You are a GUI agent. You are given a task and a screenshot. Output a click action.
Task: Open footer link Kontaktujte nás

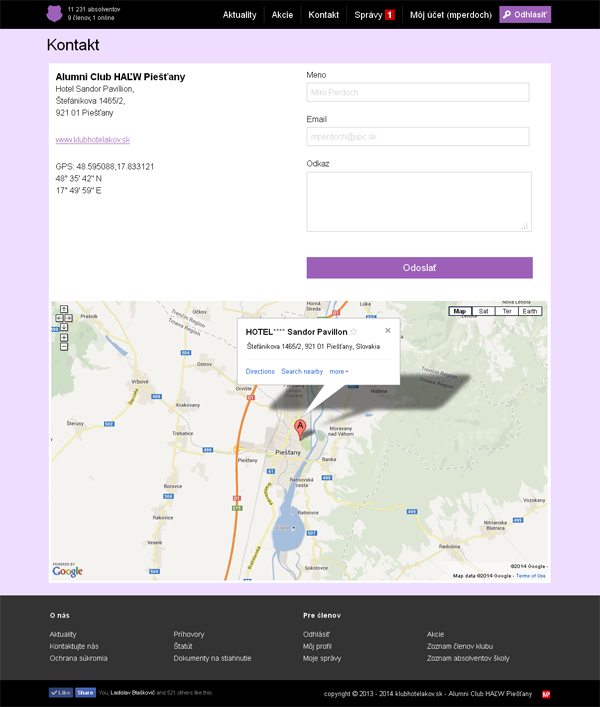(74, 647)
